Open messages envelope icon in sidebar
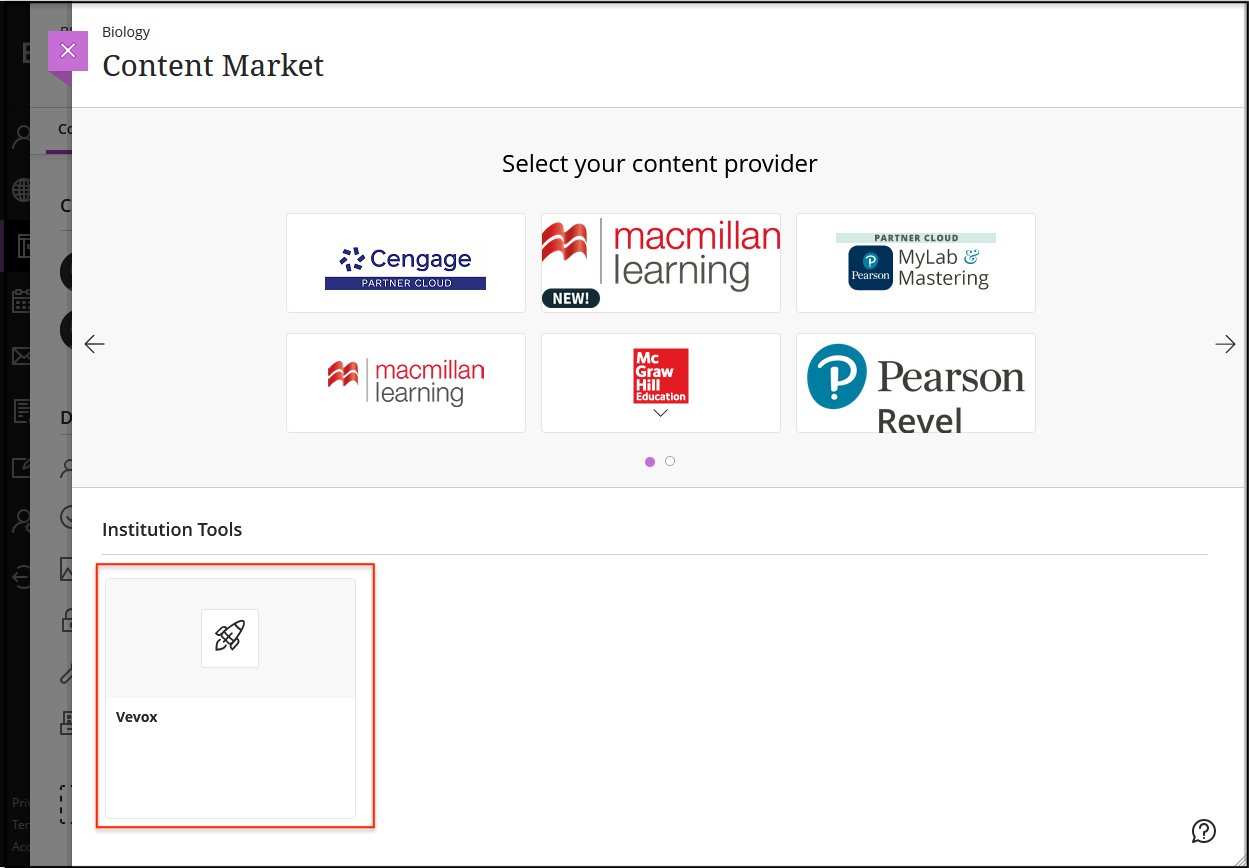 (x=22, y=356)
